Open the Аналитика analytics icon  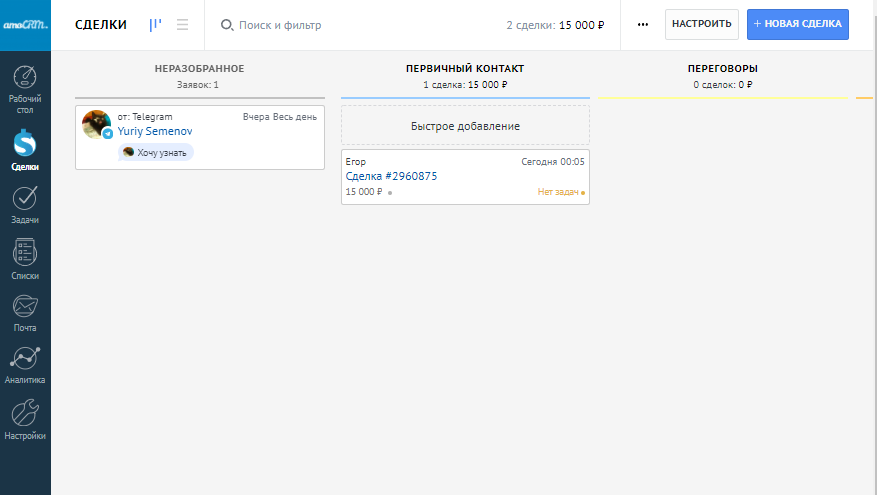click(25, 364)
